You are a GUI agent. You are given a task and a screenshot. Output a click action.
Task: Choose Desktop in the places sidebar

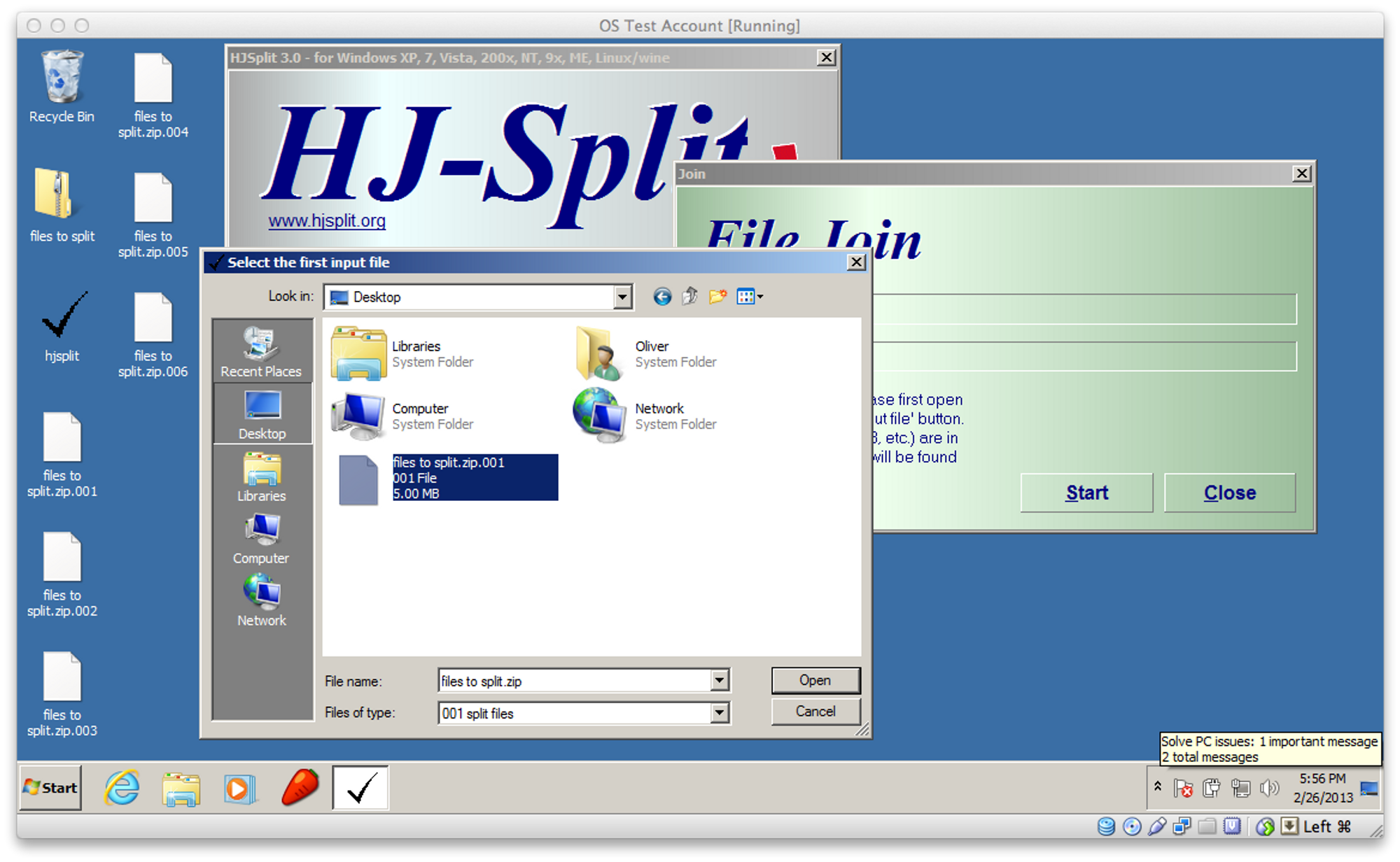[x=262, y=415]
